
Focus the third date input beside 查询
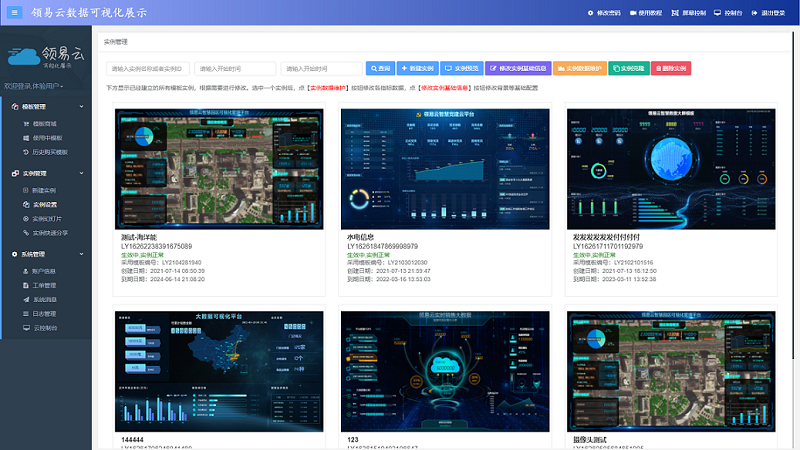321,68
